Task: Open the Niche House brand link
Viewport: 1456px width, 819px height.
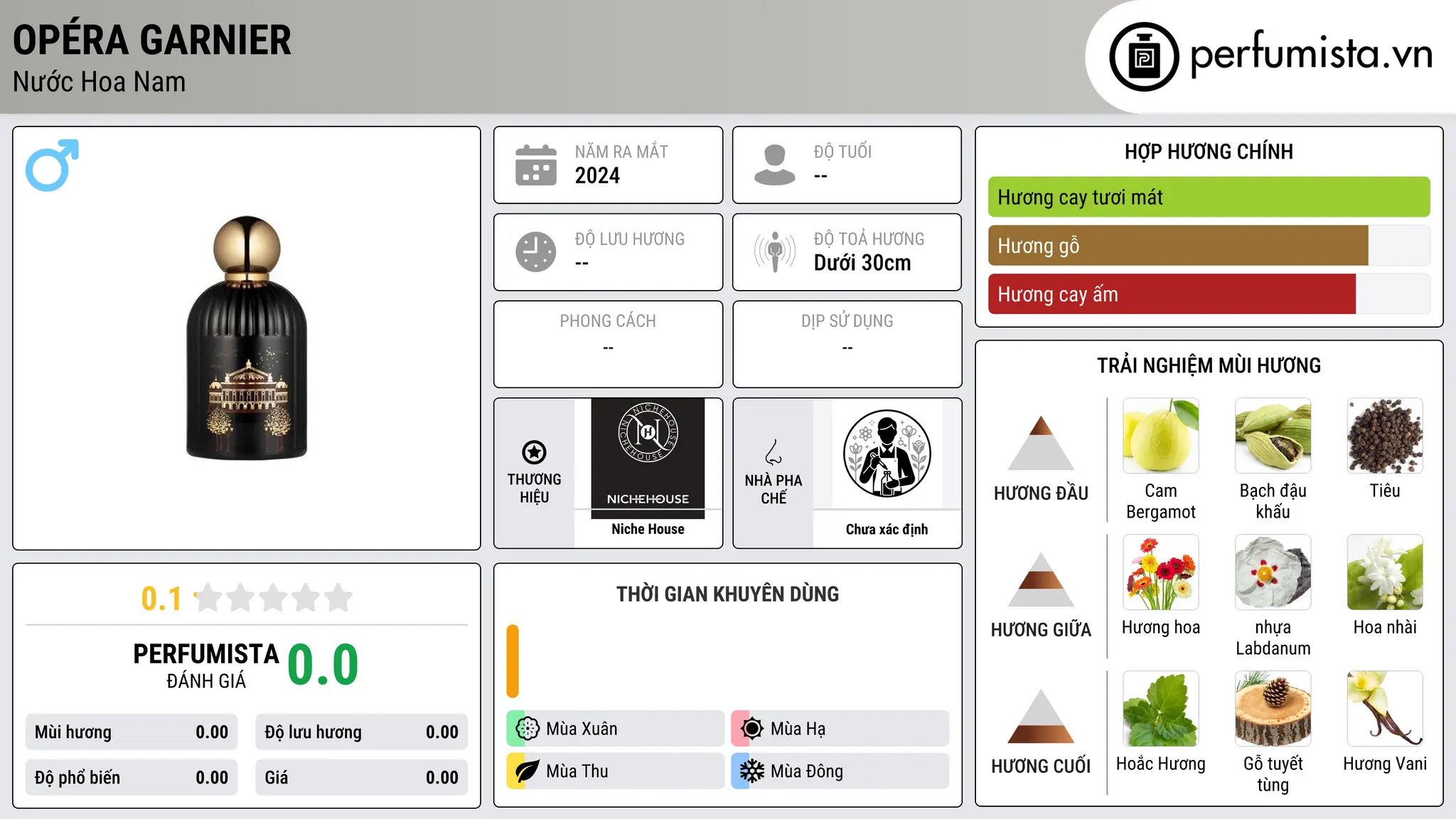Action: 648,529
